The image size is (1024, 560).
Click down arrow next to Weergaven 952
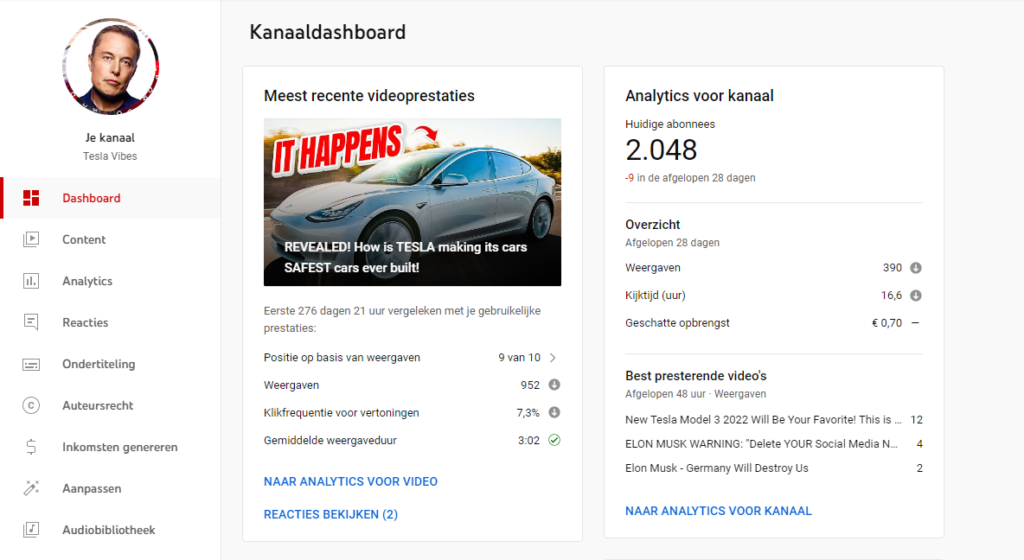[553, 385]
